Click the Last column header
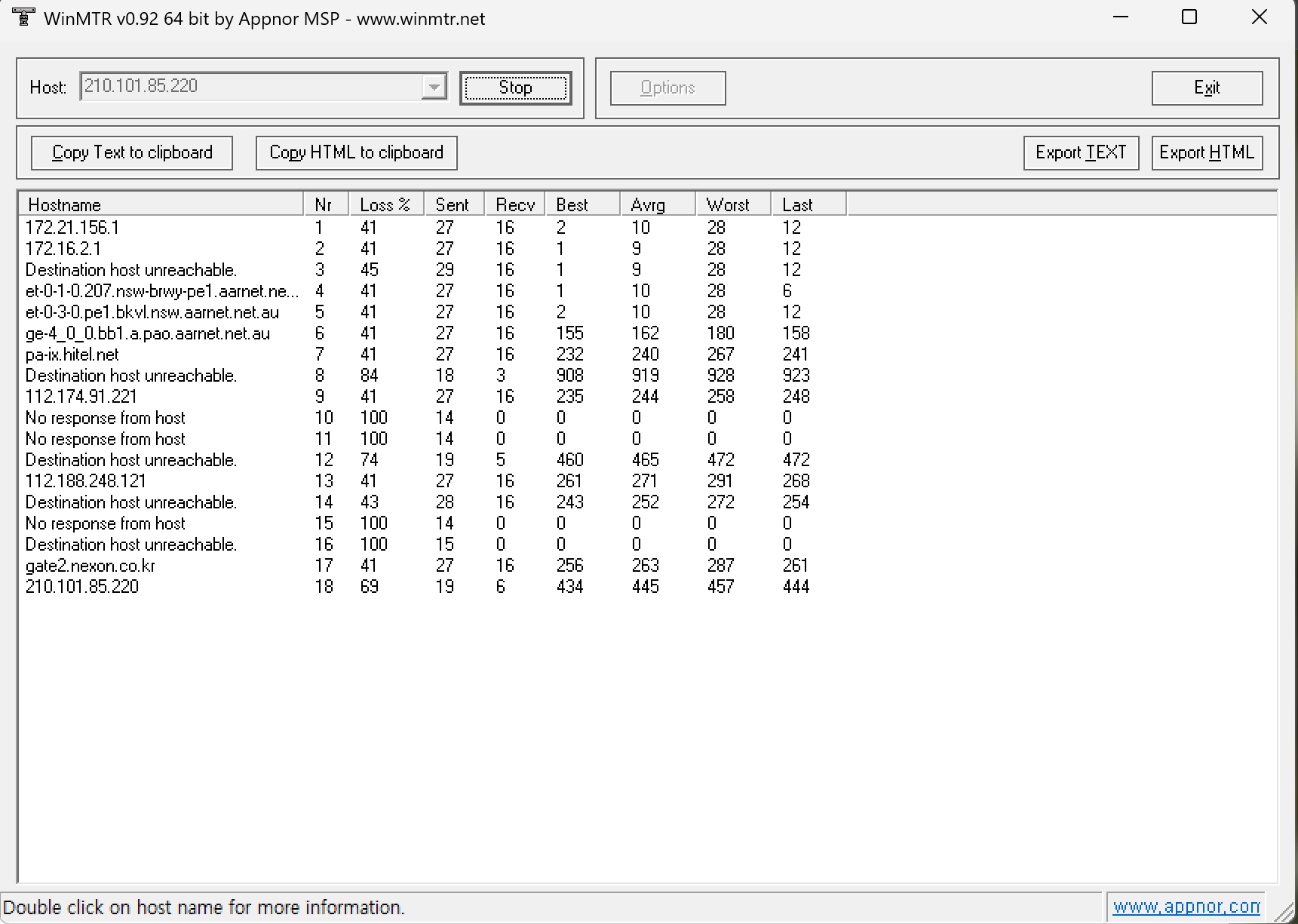 (809, 204)
